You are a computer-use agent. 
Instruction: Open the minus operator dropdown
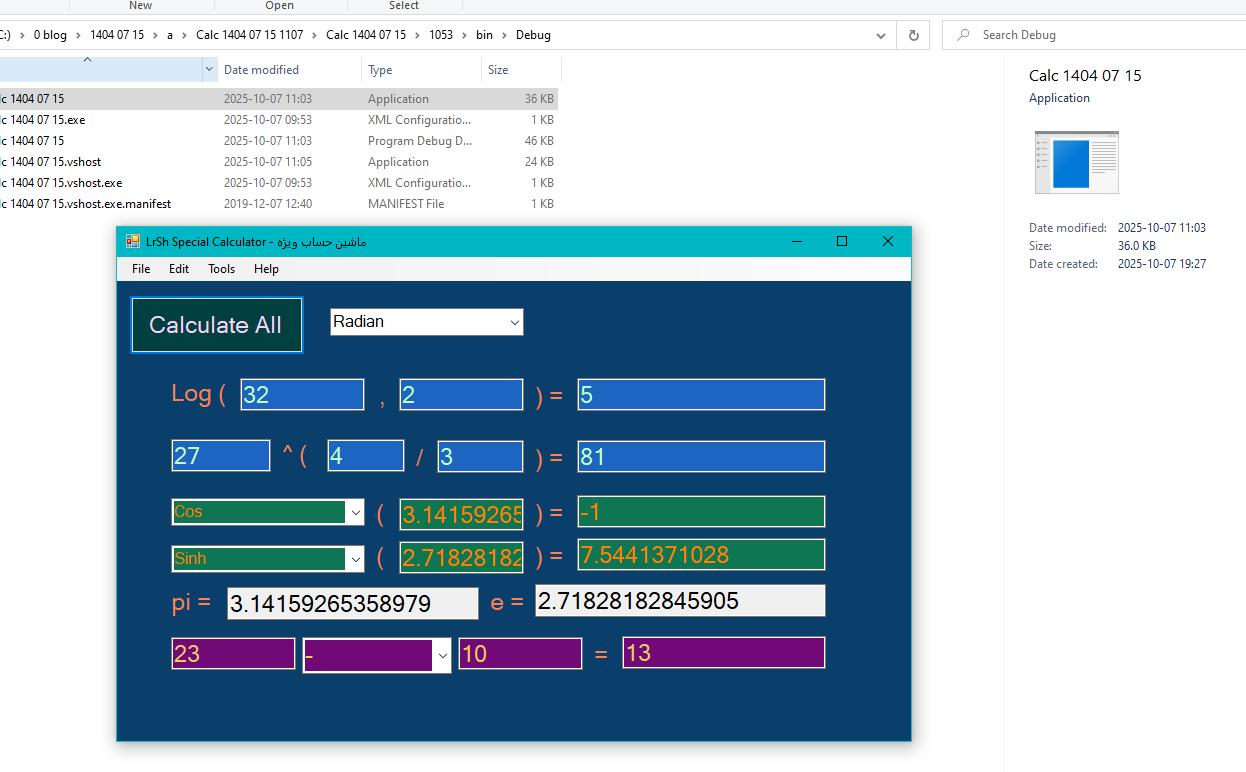pos(441,656)
